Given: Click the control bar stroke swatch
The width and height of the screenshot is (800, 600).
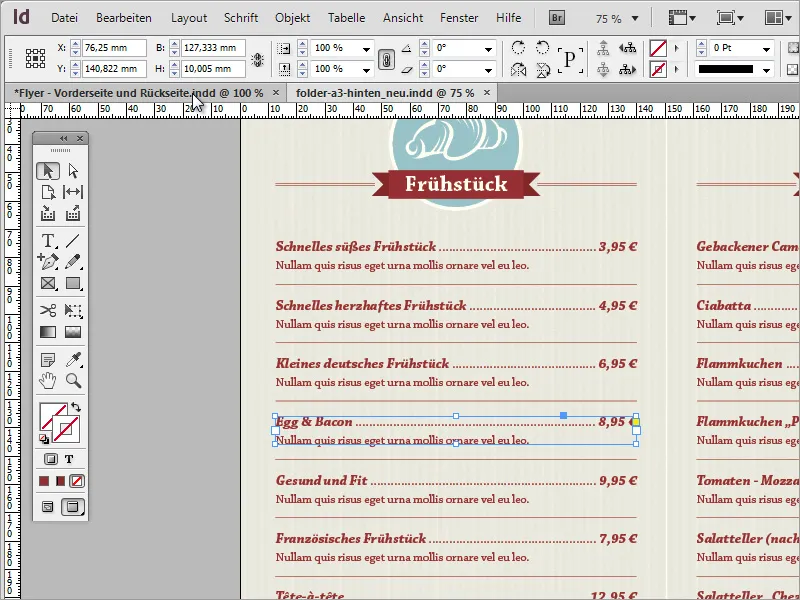Looking at the screenshot, I should click(658, 69).
